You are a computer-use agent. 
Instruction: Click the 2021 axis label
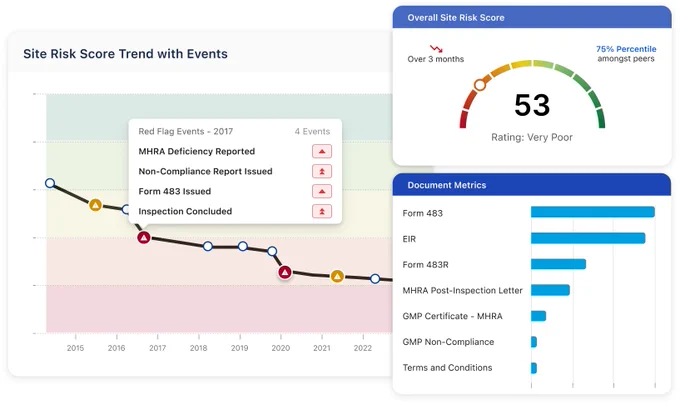(x=322, y=348)
